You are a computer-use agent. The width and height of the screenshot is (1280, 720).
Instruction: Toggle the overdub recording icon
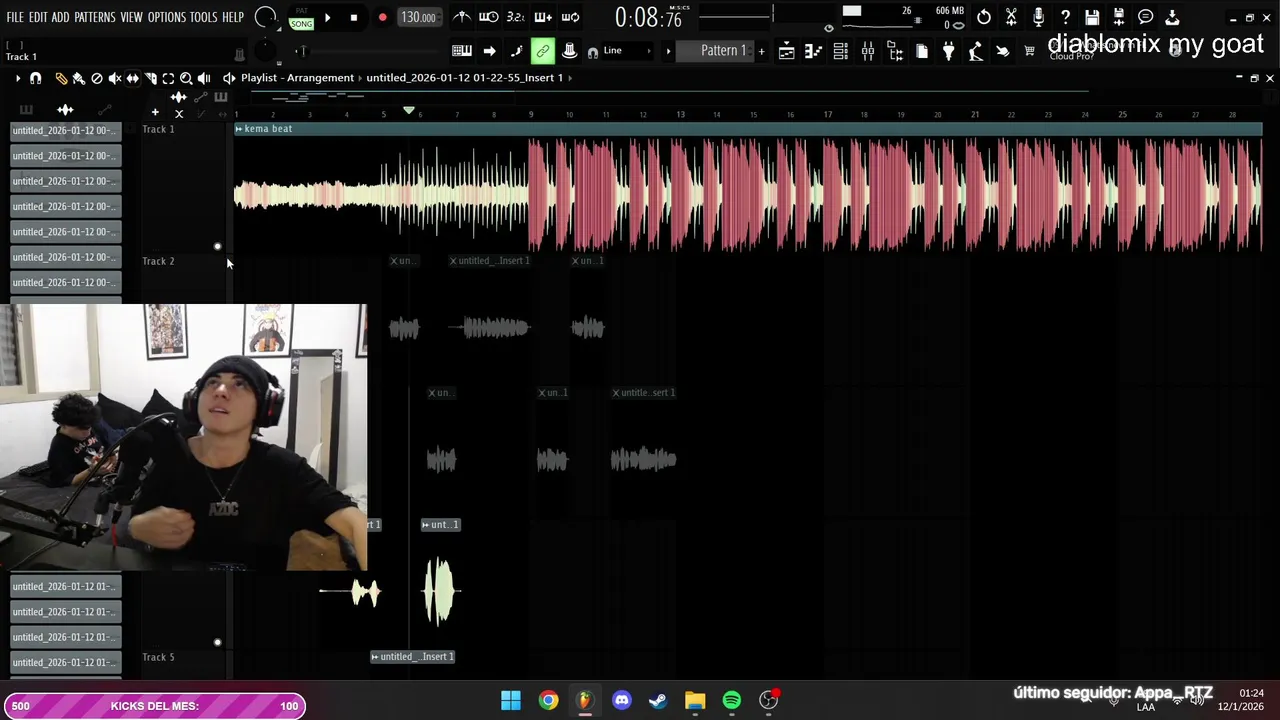[543, 17]
